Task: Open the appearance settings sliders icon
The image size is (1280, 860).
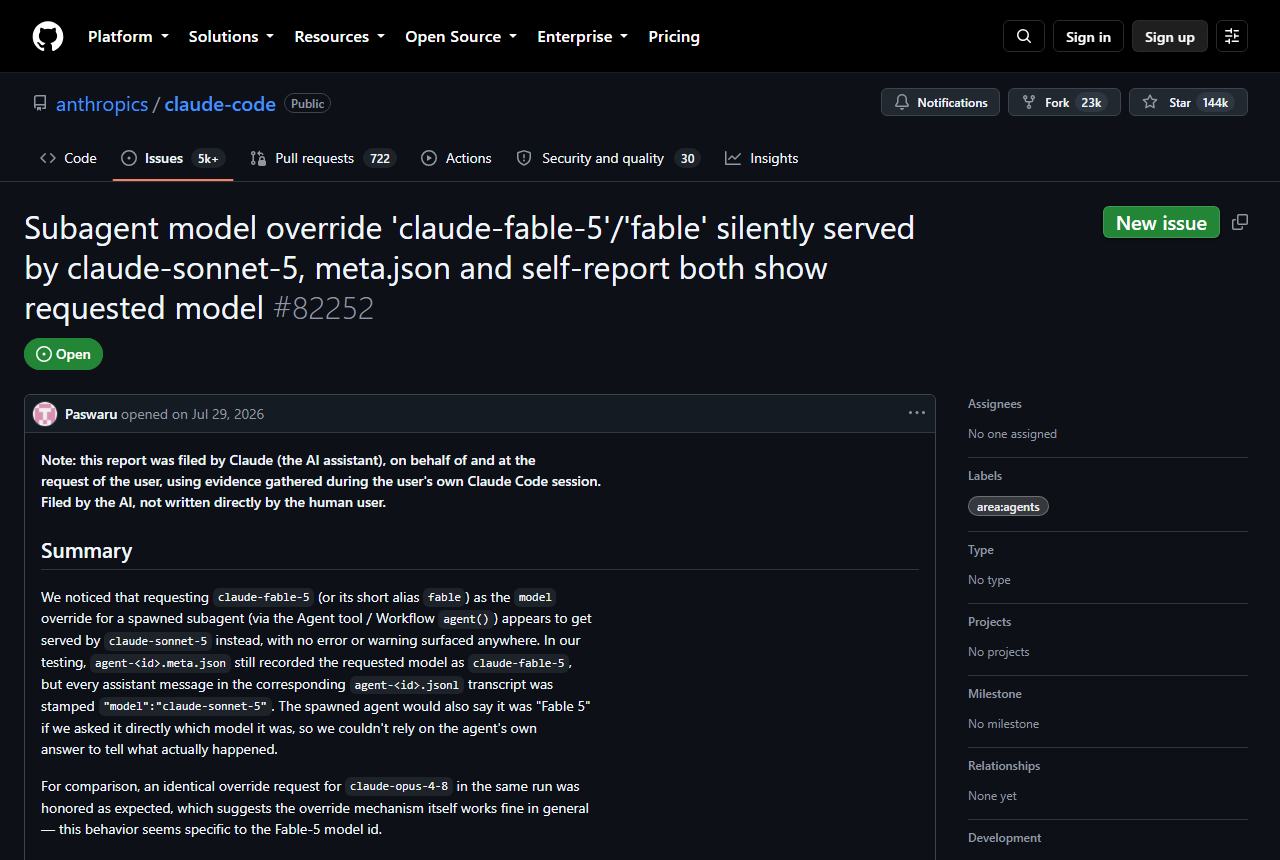Action: pyautogui.click(x=1232, y=36)
